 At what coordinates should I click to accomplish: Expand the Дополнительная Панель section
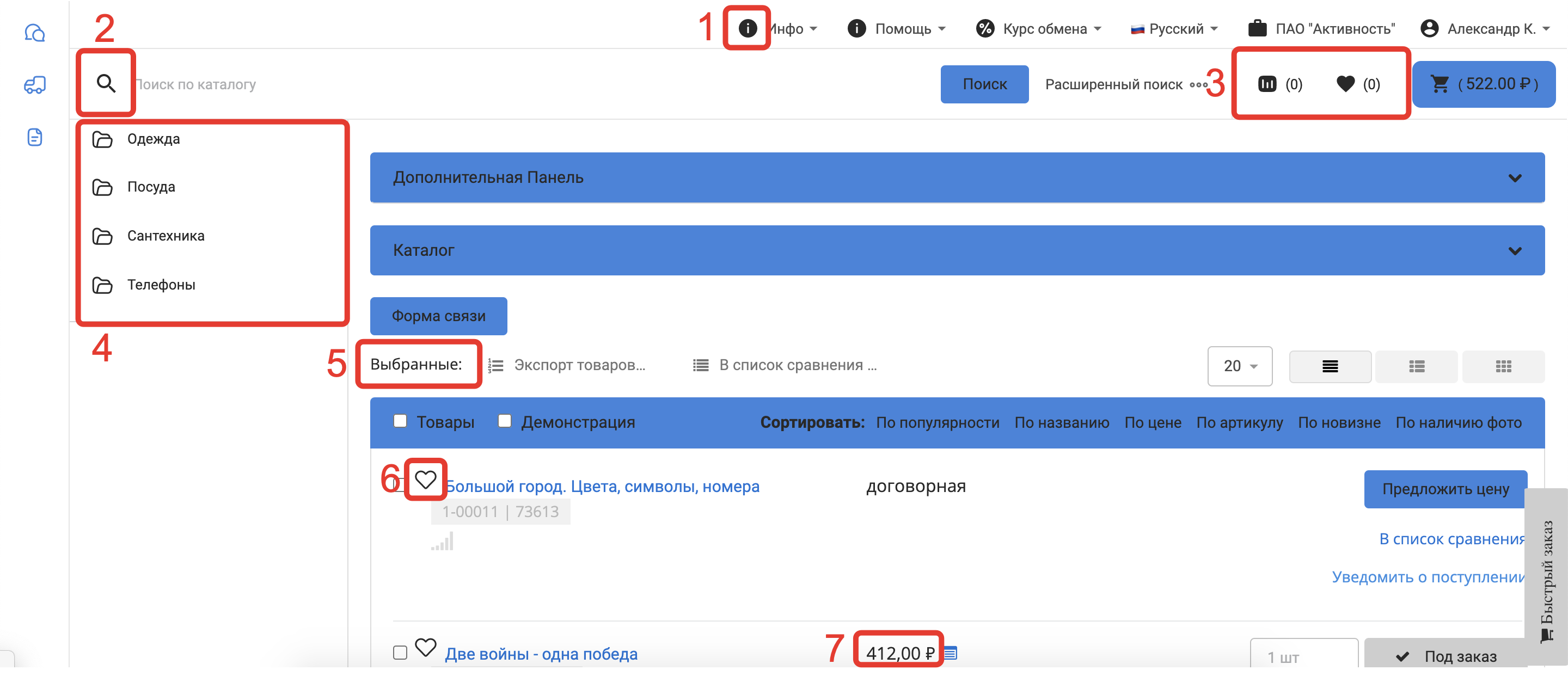point(957,177)
